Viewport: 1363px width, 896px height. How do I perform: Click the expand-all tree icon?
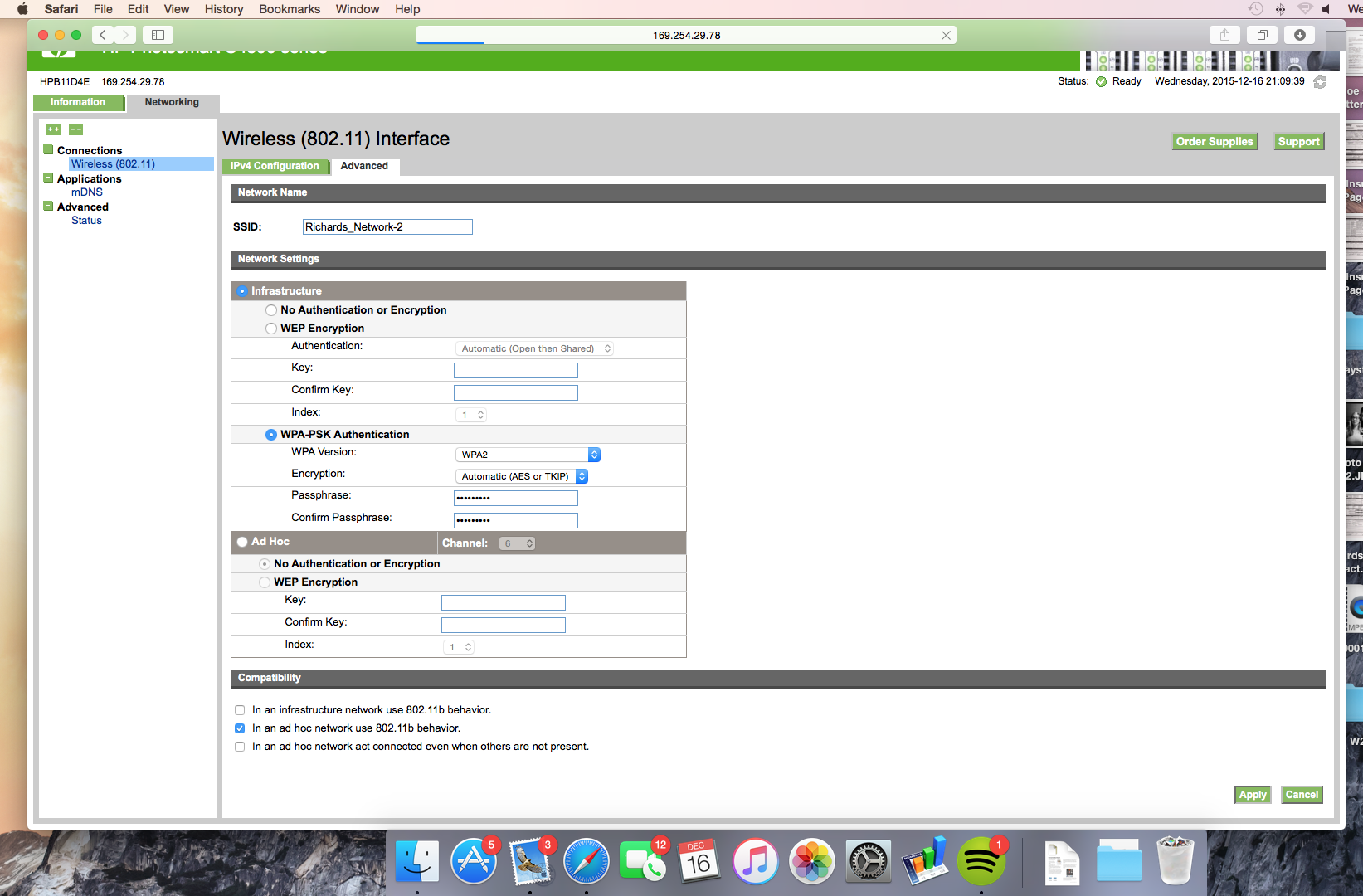53,129
